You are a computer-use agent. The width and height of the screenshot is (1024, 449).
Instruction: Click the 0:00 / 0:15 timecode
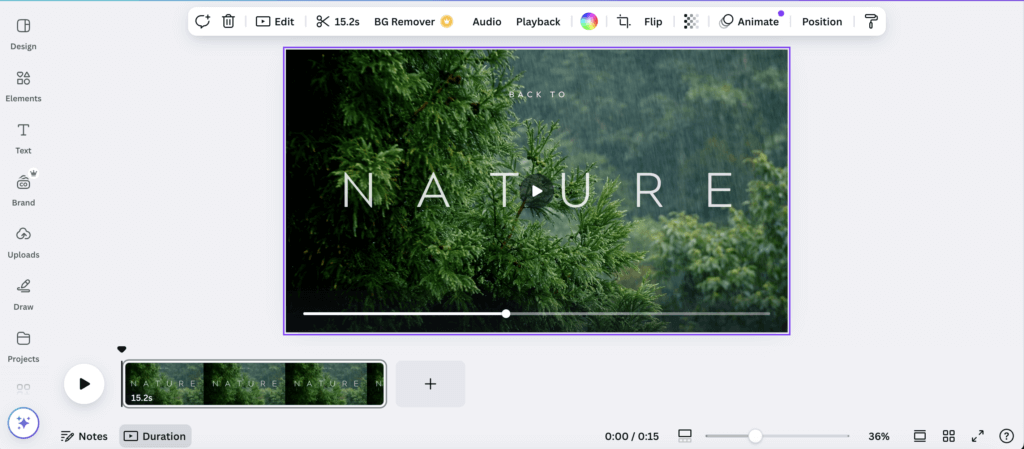click(632, 436)
